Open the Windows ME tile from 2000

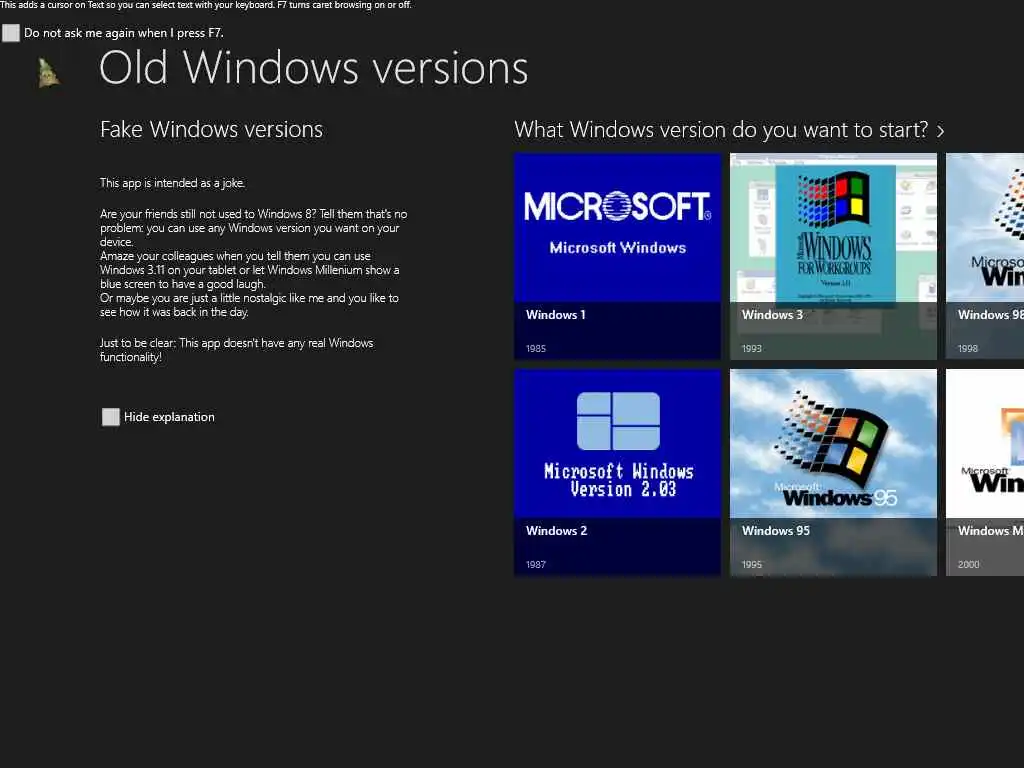pyautogui.click(x=985, y=472)
